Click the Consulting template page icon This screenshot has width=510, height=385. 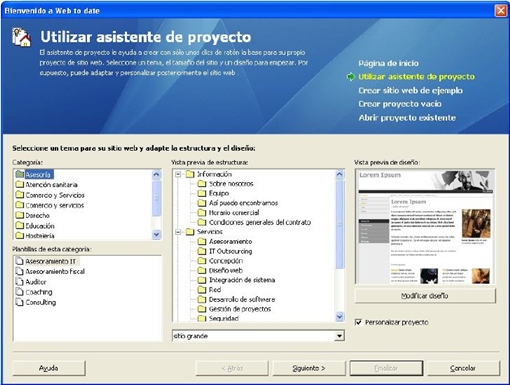[x=20, y=302]
